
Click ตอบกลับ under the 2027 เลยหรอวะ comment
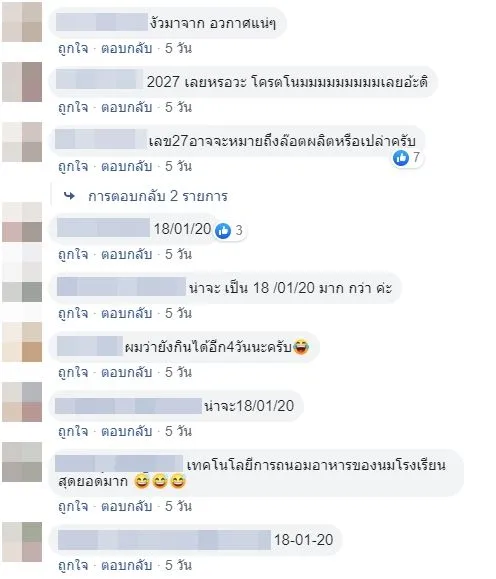[x=127, y=107]
